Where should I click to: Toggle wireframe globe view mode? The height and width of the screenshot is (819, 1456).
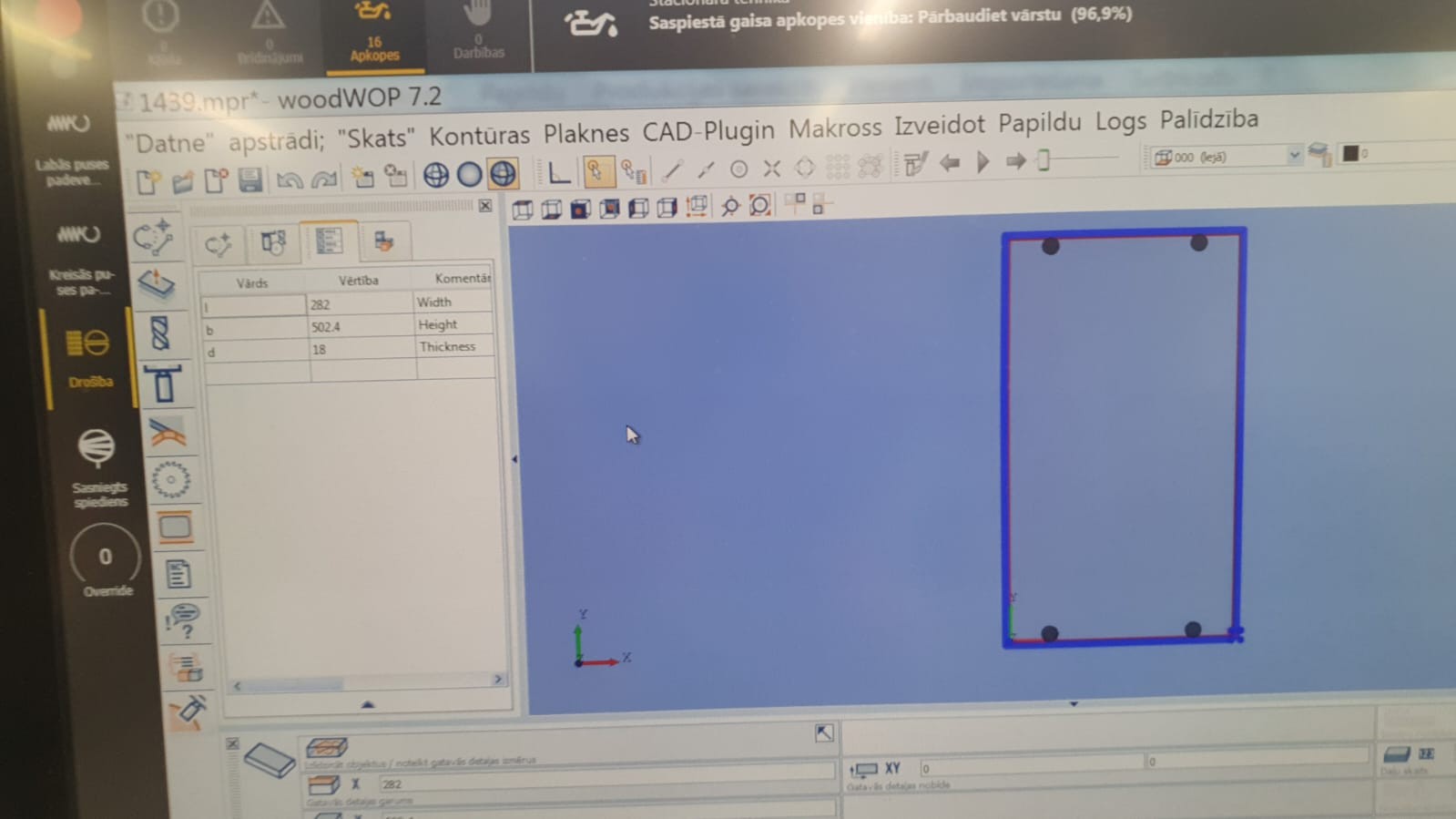pyautogui.click(x=435, y=174)
